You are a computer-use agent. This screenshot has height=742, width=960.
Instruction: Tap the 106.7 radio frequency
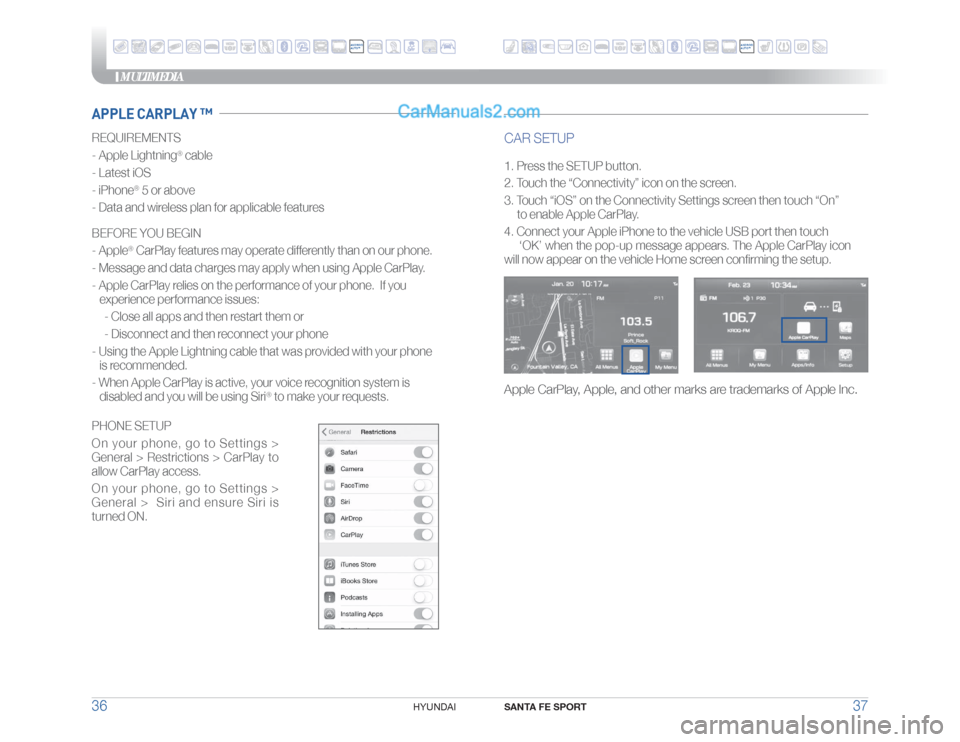(x=739, y=317)
